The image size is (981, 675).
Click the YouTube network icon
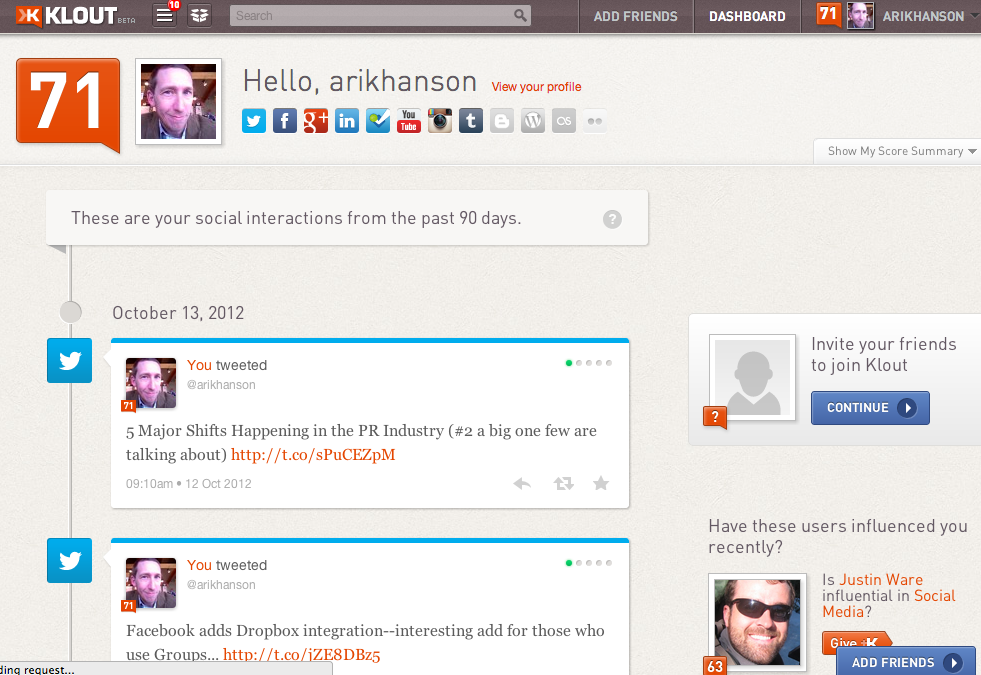(409, 121)
